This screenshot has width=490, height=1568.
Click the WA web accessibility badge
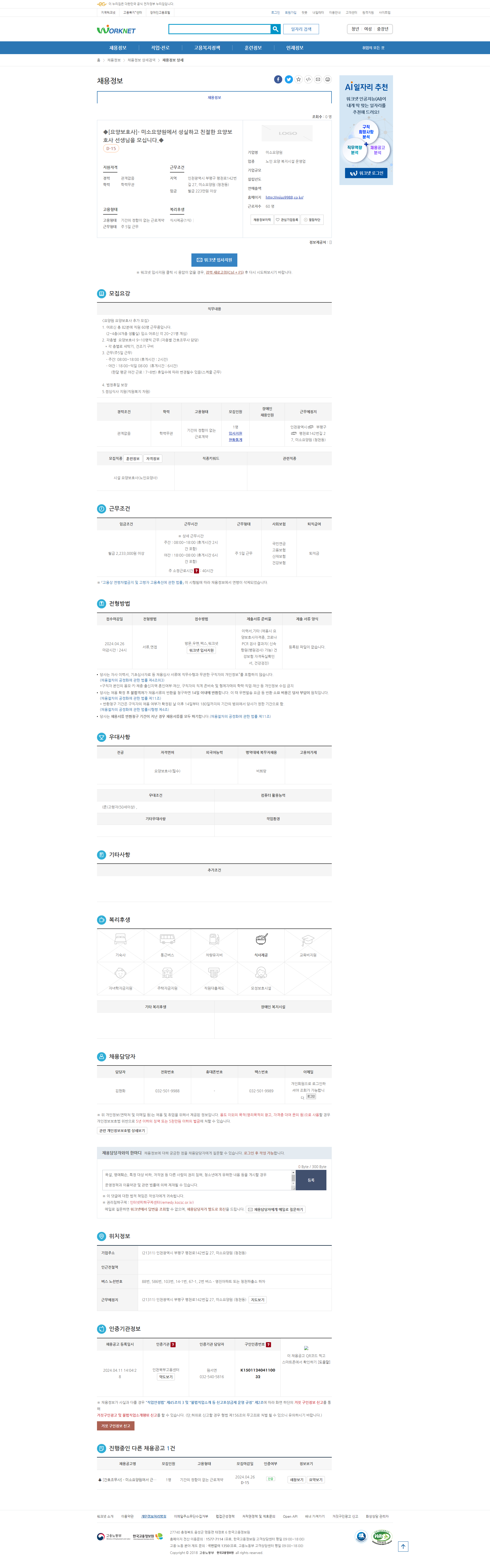[x=382, y=1536]
